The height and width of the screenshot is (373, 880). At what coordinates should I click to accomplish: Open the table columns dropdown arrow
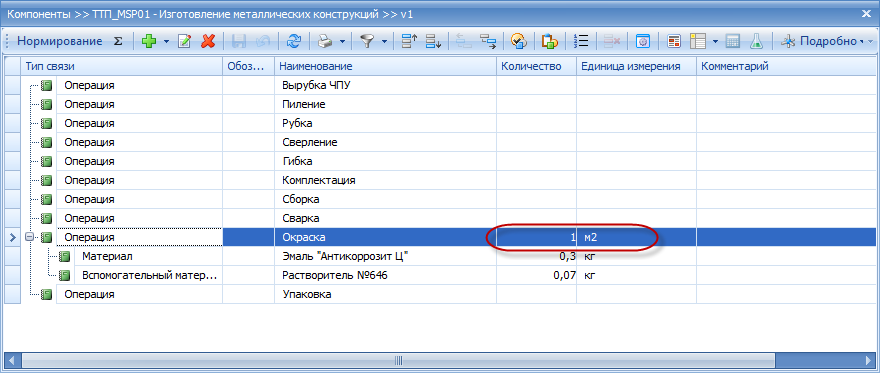pyautogui.click(x=714, y=42)
